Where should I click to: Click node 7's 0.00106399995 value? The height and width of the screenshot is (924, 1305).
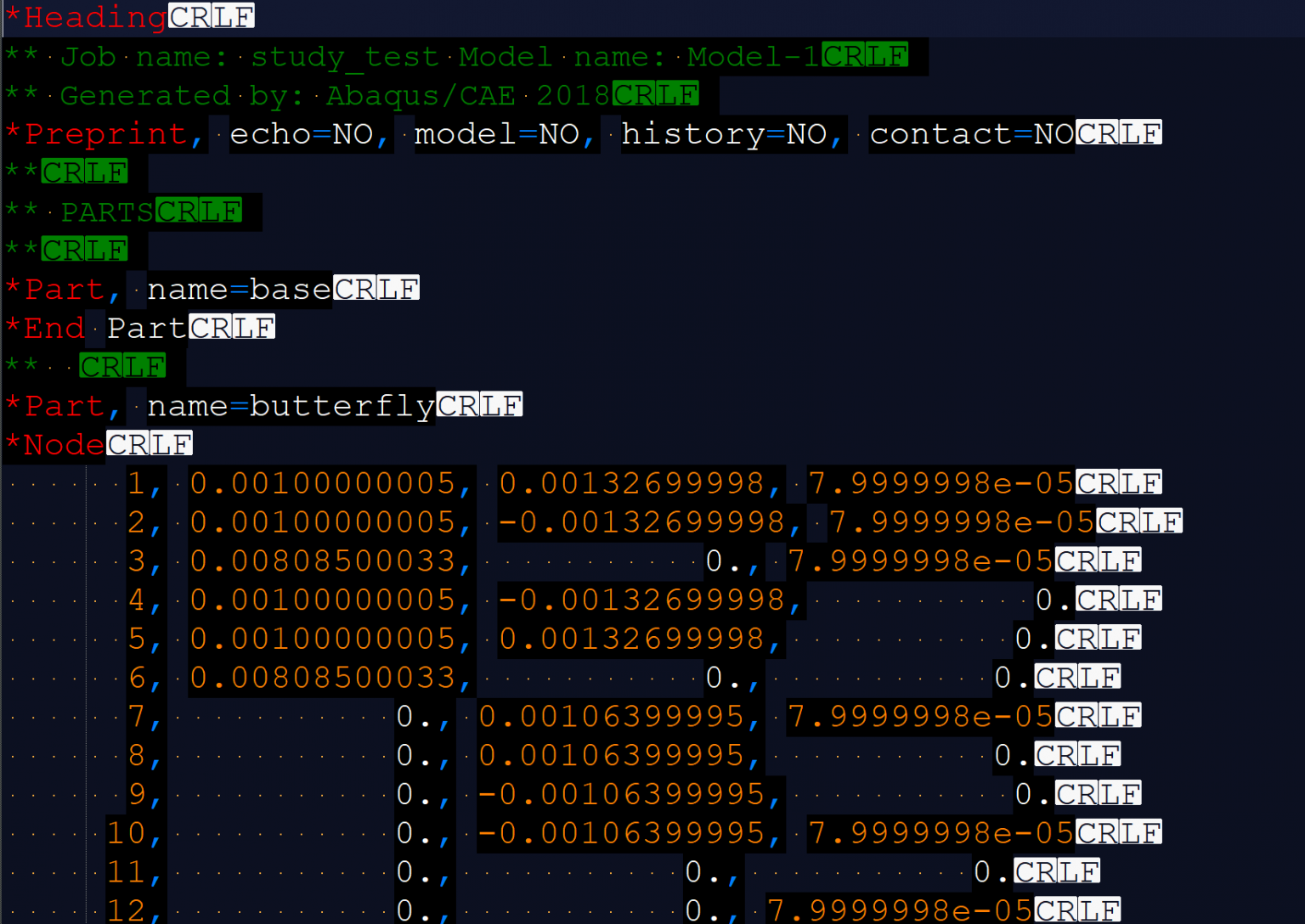pyautogui.click(x=611, y=717)
